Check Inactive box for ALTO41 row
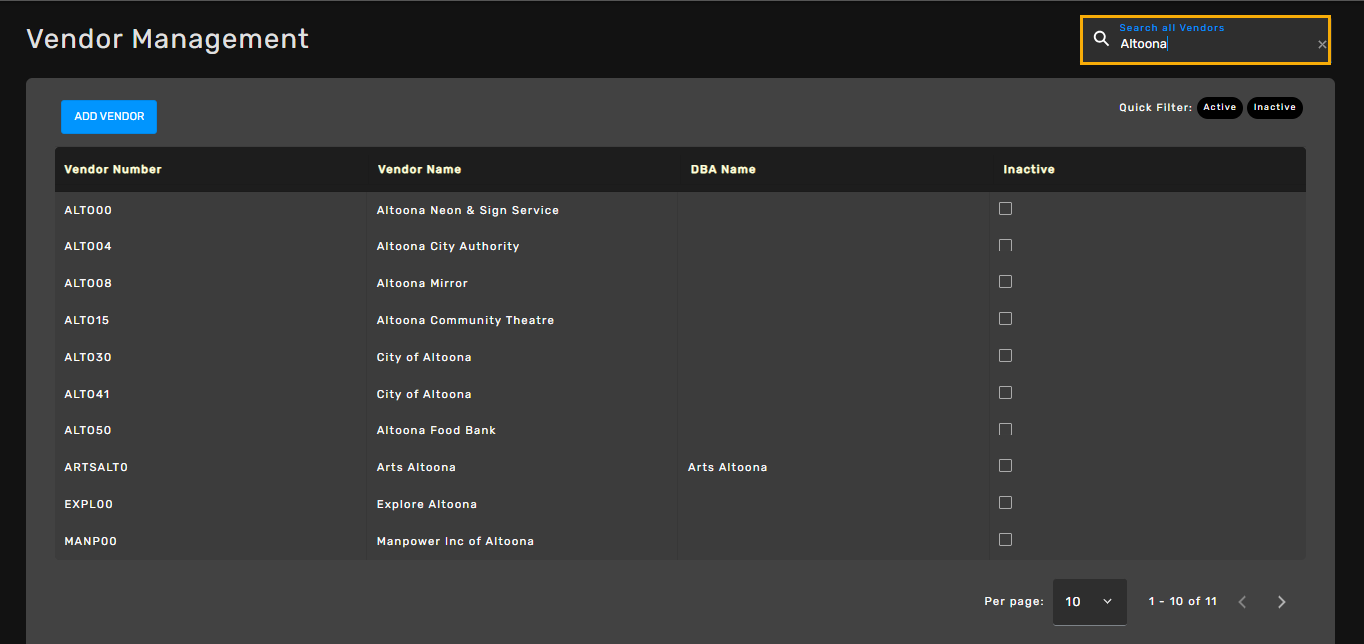 (x=1005, y=393)
